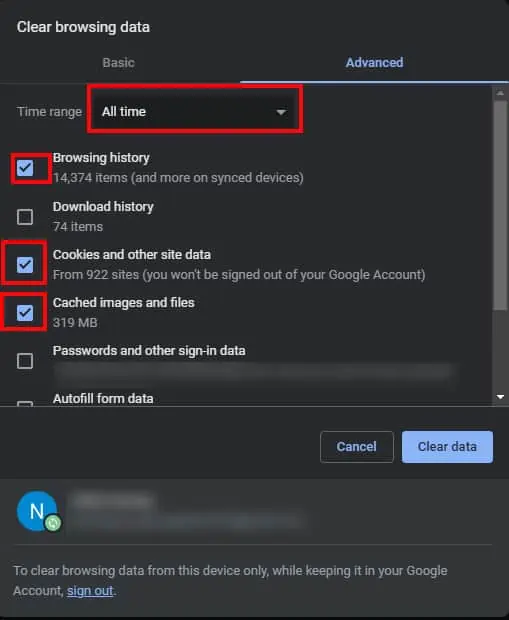The width and height of the screenshot is (509, 620).
Task: Click the Cancel button
Action: click(x=357, y=446)
